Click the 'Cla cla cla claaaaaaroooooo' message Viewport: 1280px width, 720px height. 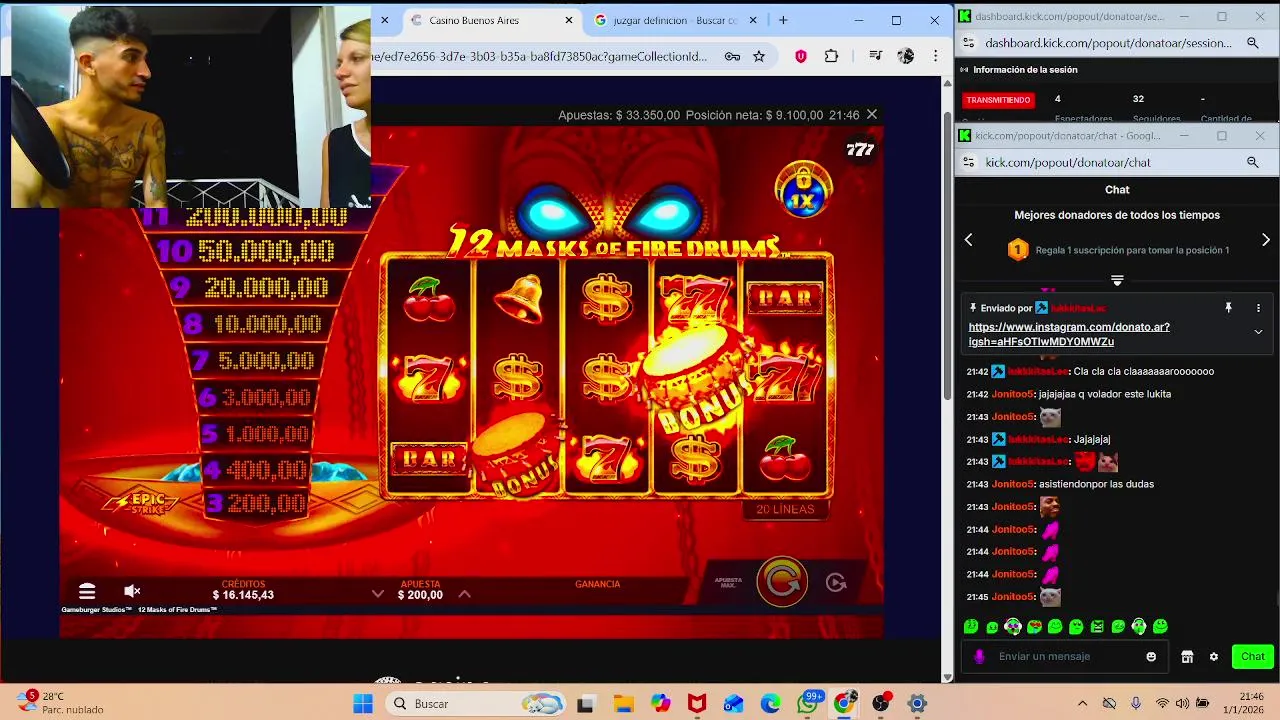coord(1144,371)
